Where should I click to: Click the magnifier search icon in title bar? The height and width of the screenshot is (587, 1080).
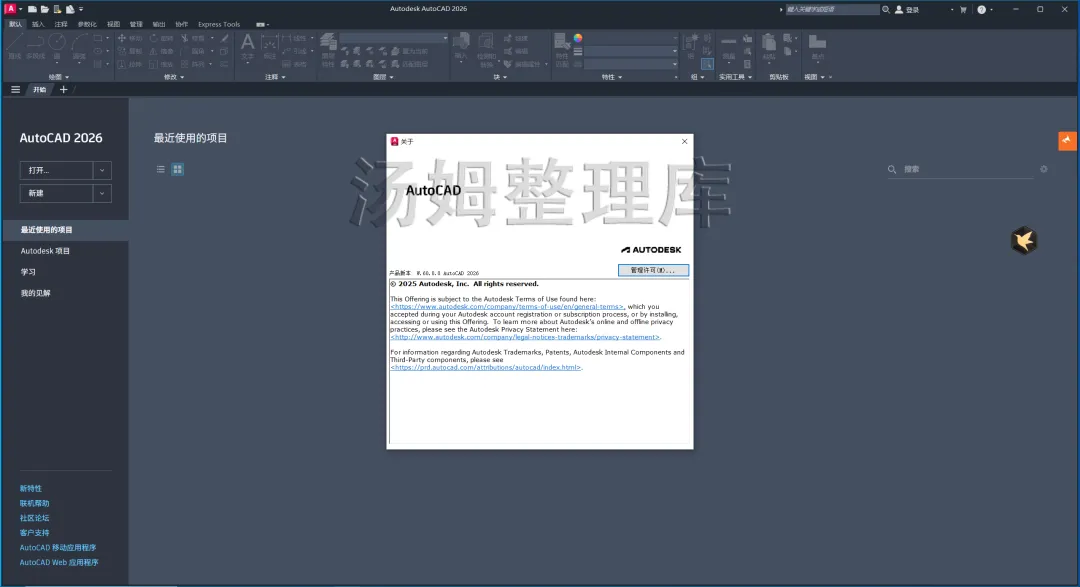886,10
